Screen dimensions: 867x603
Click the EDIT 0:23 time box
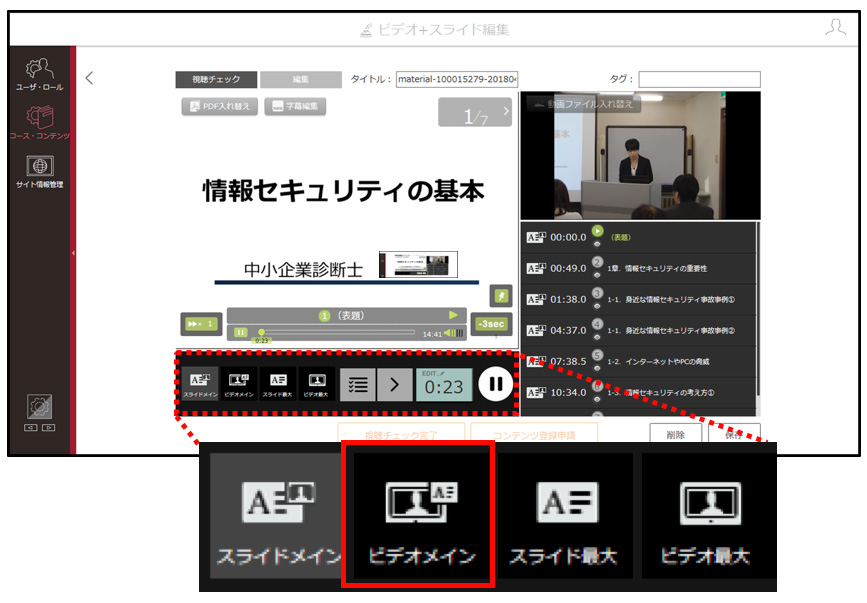[x=444, y=384]
